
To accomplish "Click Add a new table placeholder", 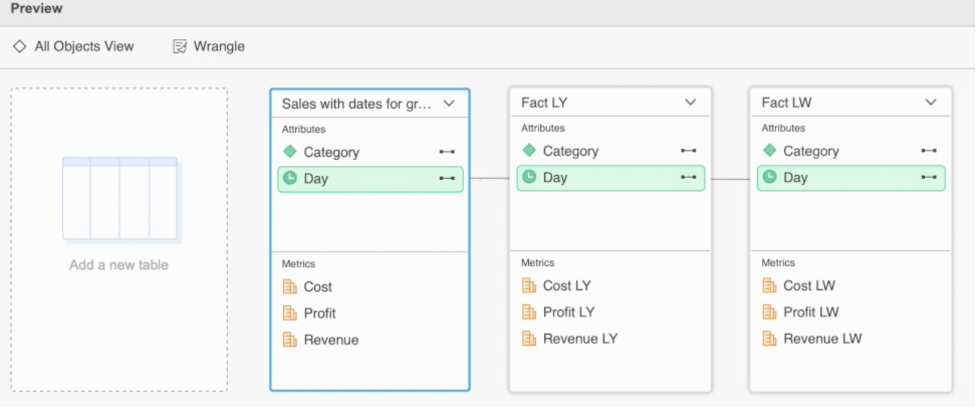I will 119,239.
